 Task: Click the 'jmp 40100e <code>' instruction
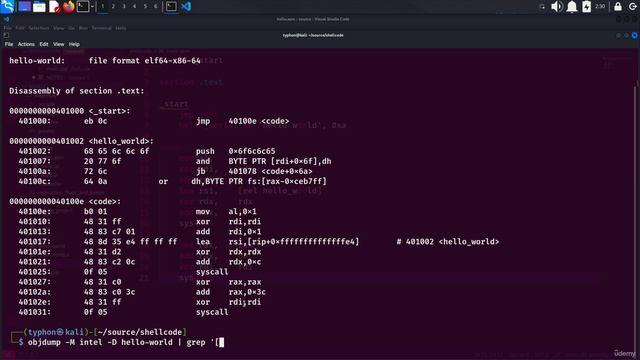point(242,121)
